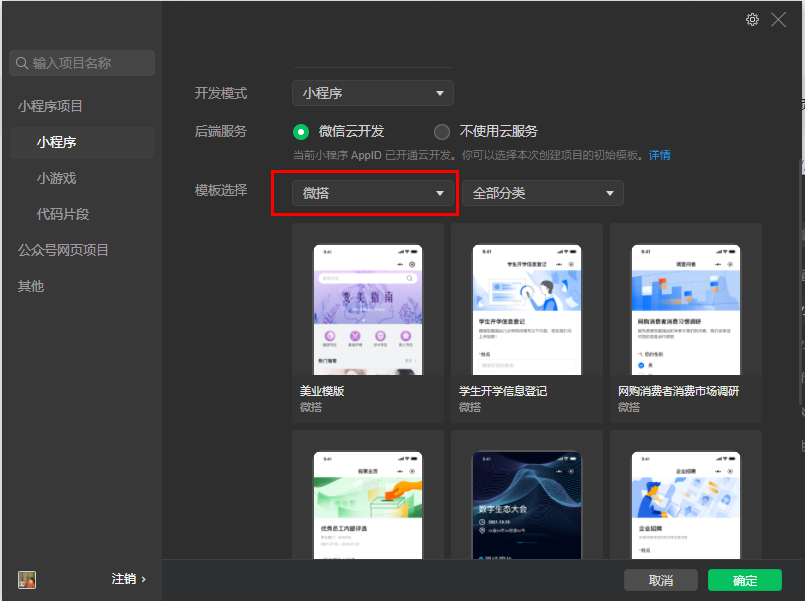This screenshot has width=805, height=601.
Task: Open the 小游戏 sidebar item
Action: [56, 178]
